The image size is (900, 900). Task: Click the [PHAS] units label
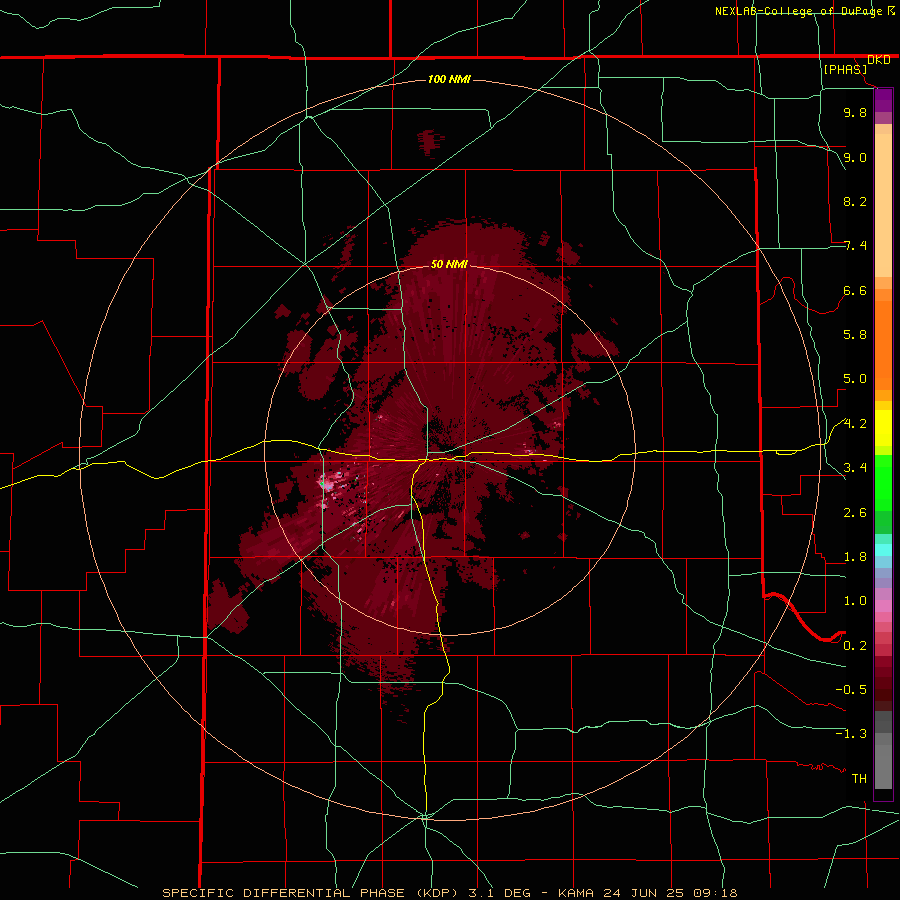(x=845, y=69)
